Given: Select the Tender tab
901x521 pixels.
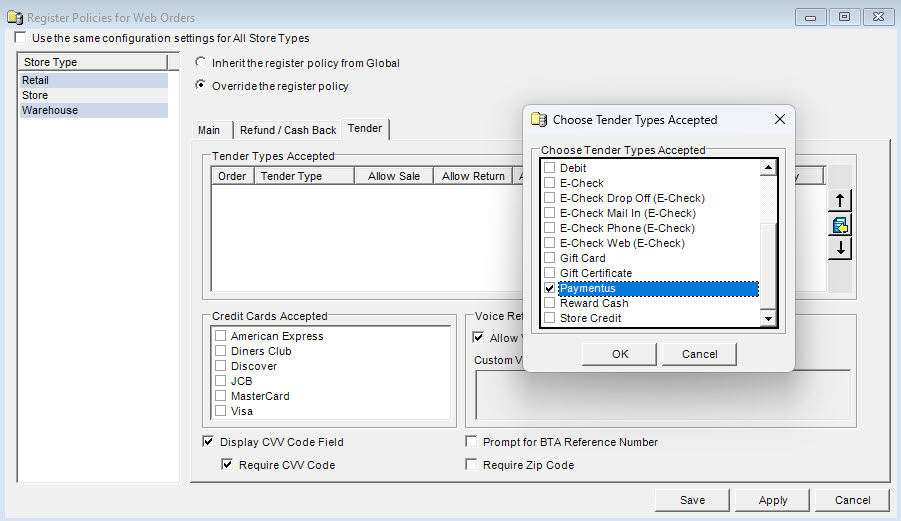Looking at the screenshot, I should click(x=365, y=129).
